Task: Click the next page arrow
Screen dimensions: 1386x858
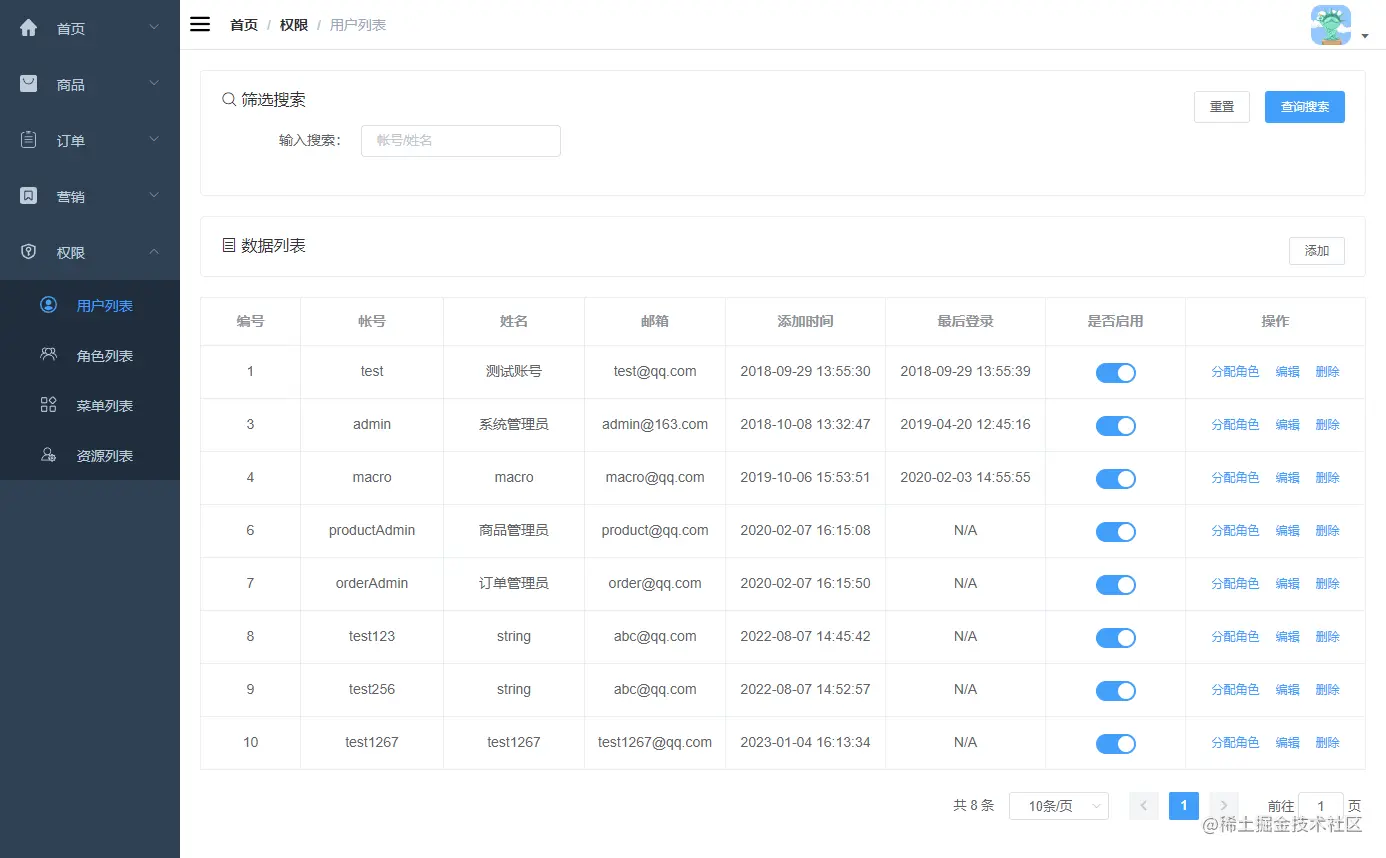Action: click(x=1224, y=805)
